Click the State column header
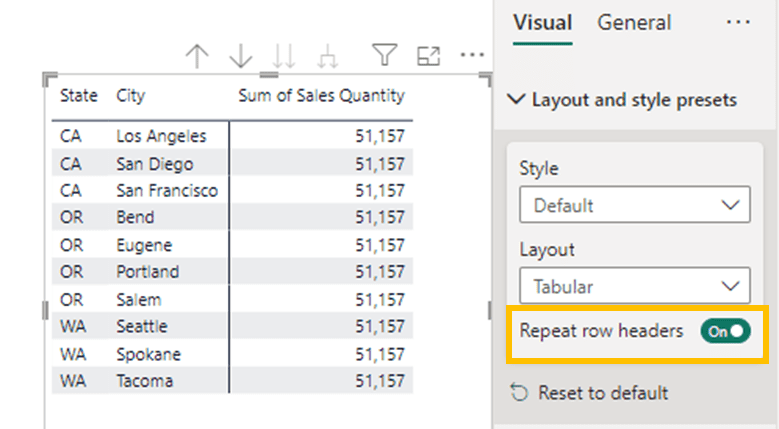 (79, 96)
